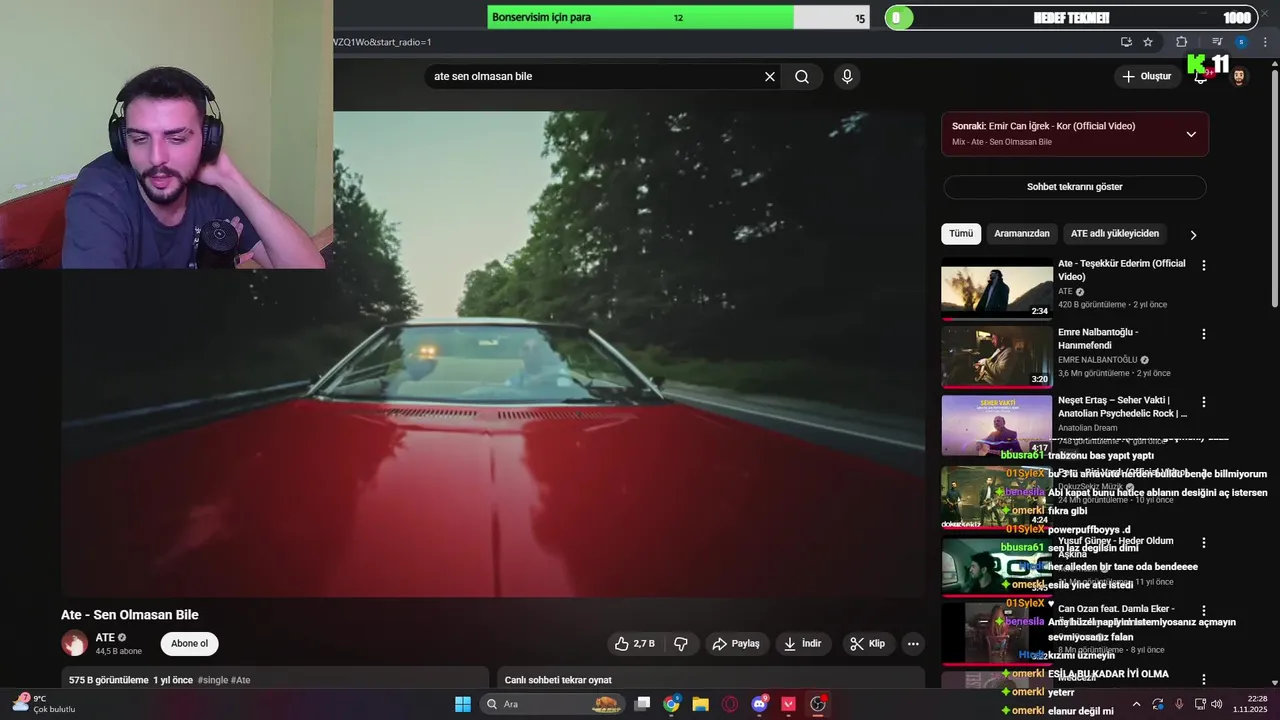This screenshot has height=720, width=1280.
Task: Open options for Ate - Teşekkür Ederim video
Action: coord(1204,266)
